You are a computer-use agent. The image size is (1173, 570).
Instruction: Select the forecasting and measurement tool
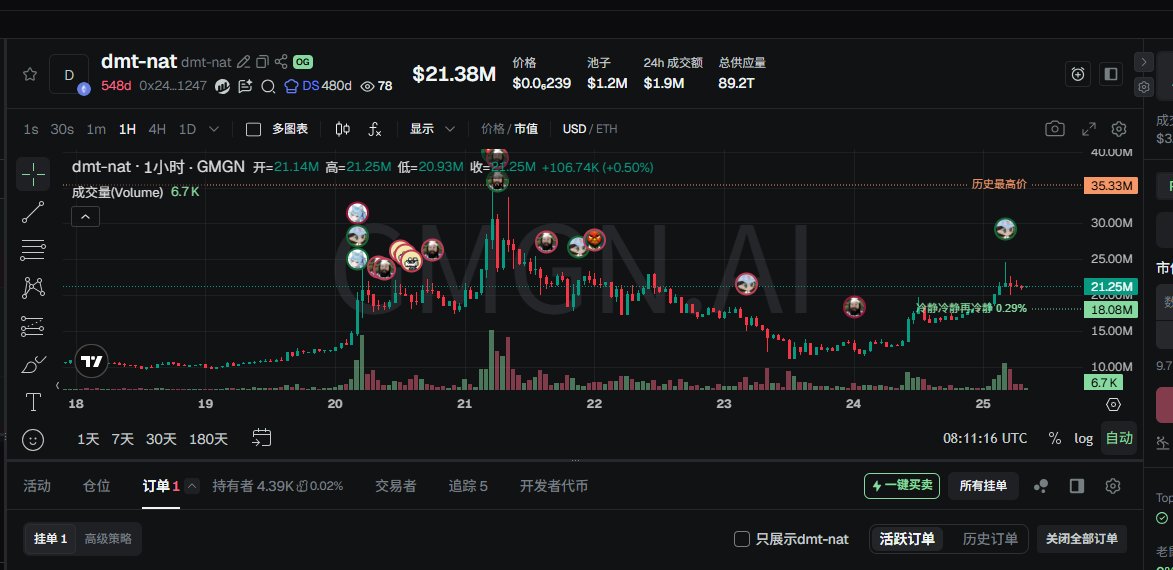pos(33,326)
